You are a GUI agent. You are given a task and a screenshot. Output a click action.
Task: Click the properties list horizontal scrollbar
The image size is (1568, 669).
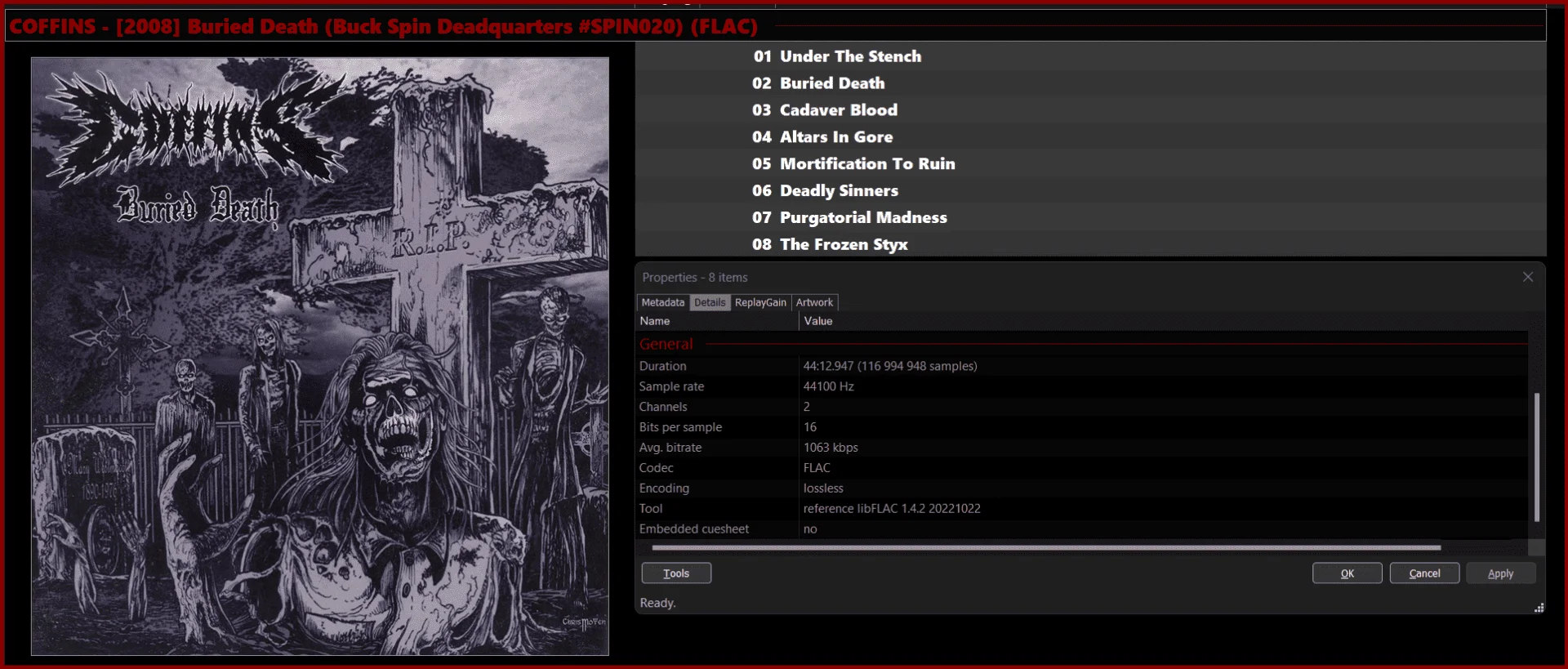pos(1046,547)
